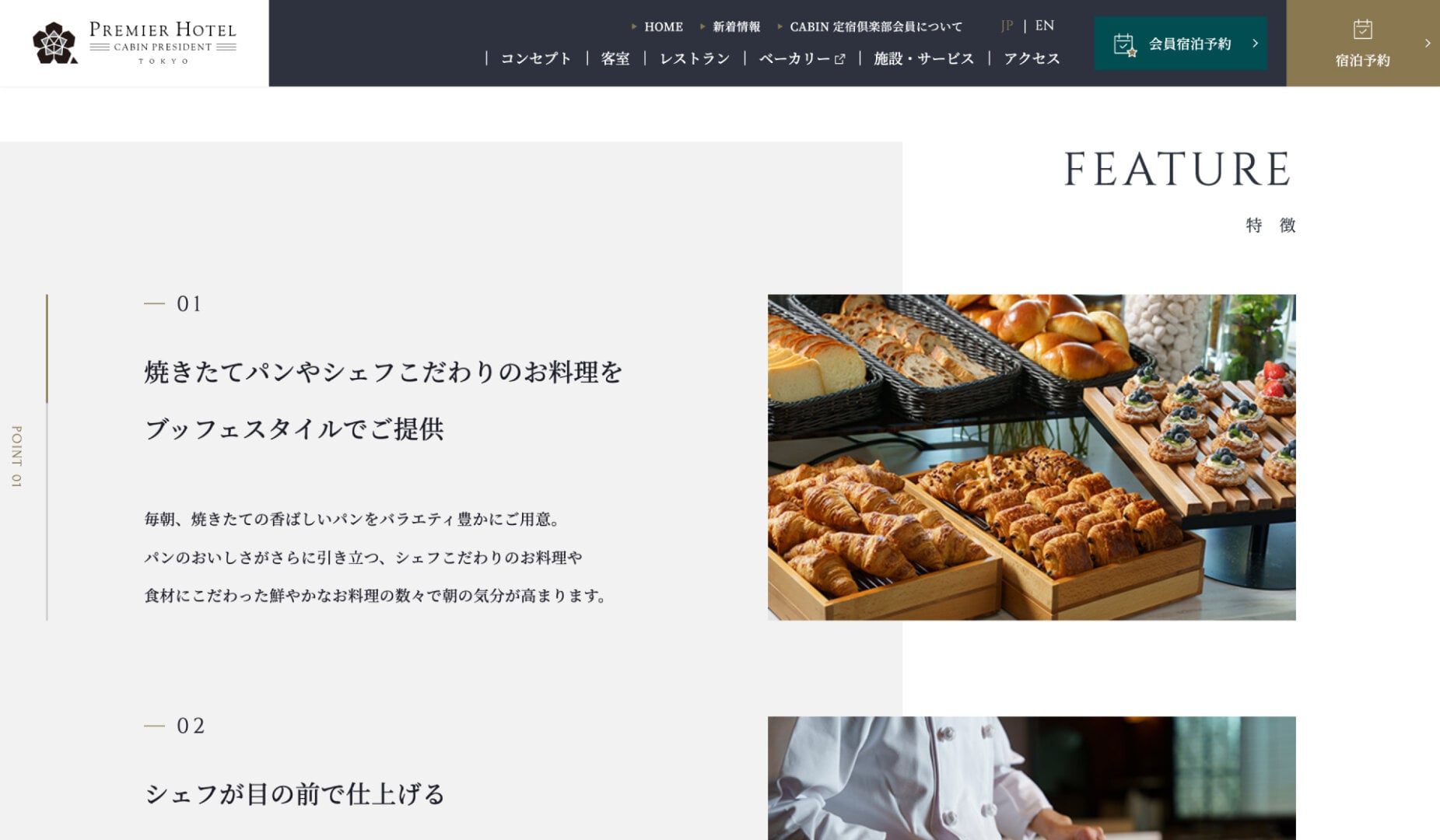The height and width of the screenshot is (840, 1440).
Task: Open the アクセス page link
Action: [x=1032, y=58]
